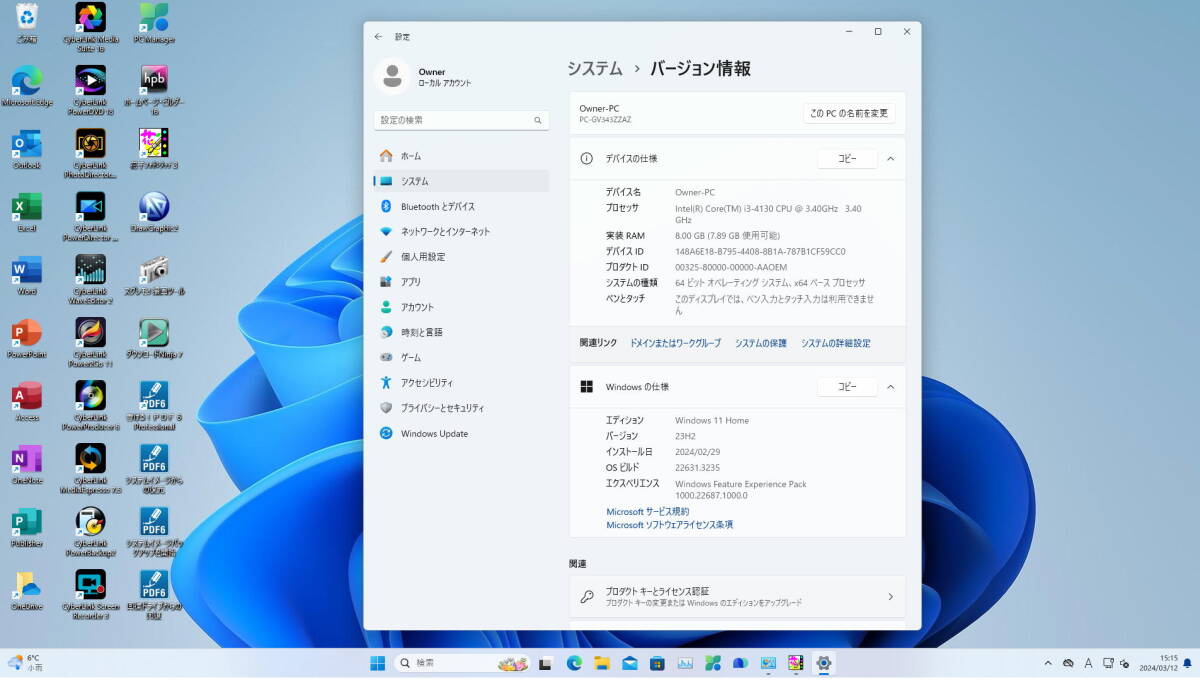The image size is (1200, 680).
Task: Select the PowerPoint desktop shortcut
Action: coord(27,337)
